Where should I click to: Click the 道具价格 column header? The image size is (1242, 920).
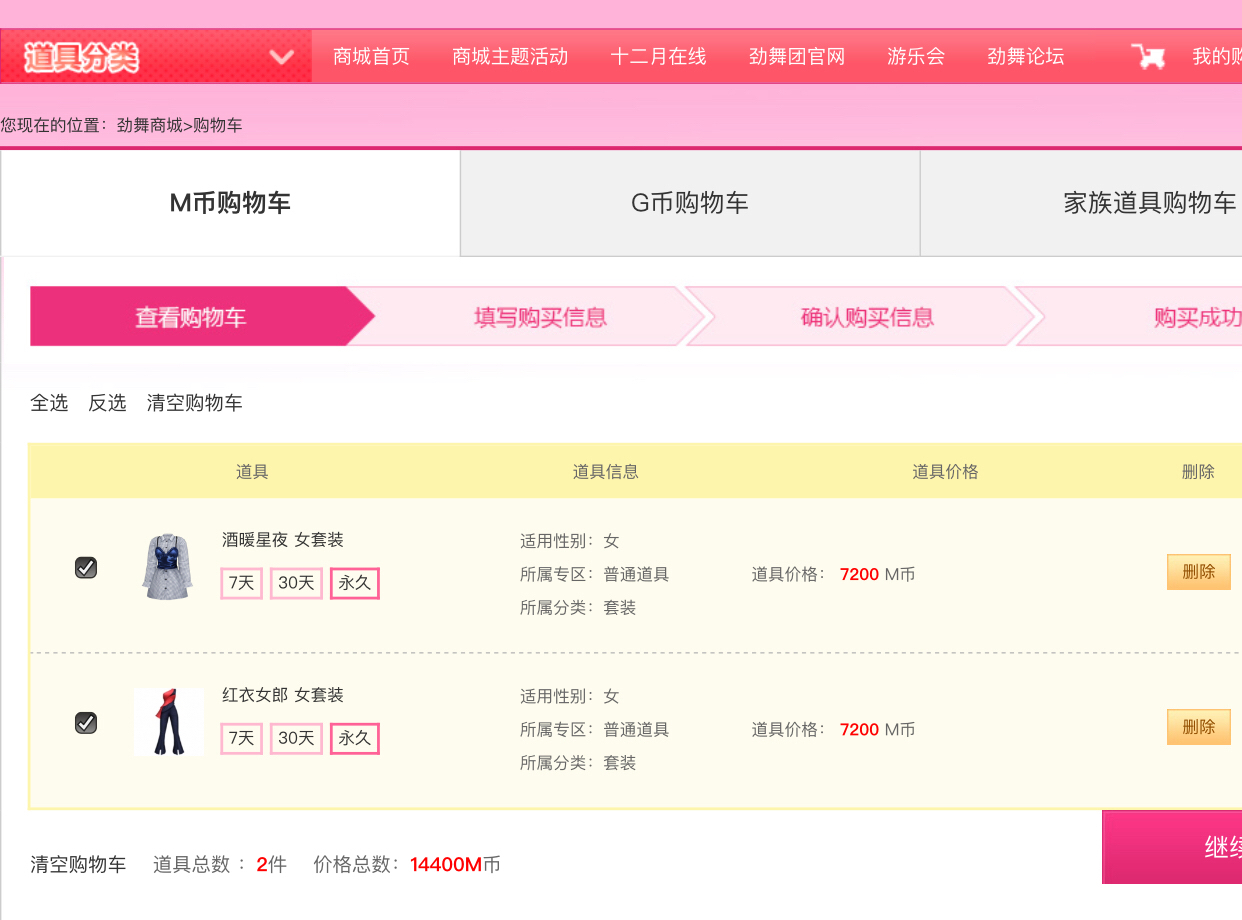click(x=945, y=472)
